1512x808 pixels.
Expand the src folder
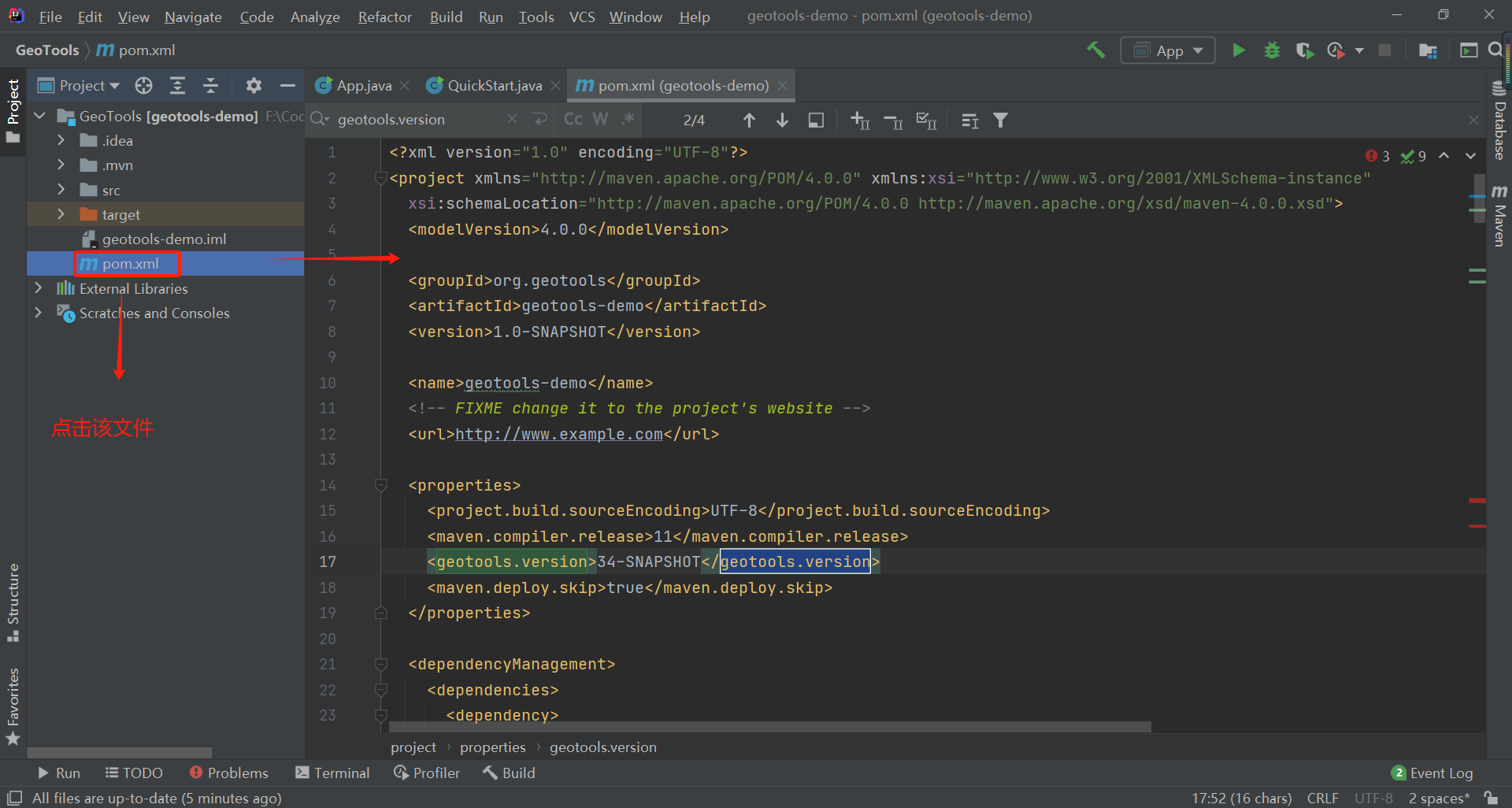(x=61, y=190)
